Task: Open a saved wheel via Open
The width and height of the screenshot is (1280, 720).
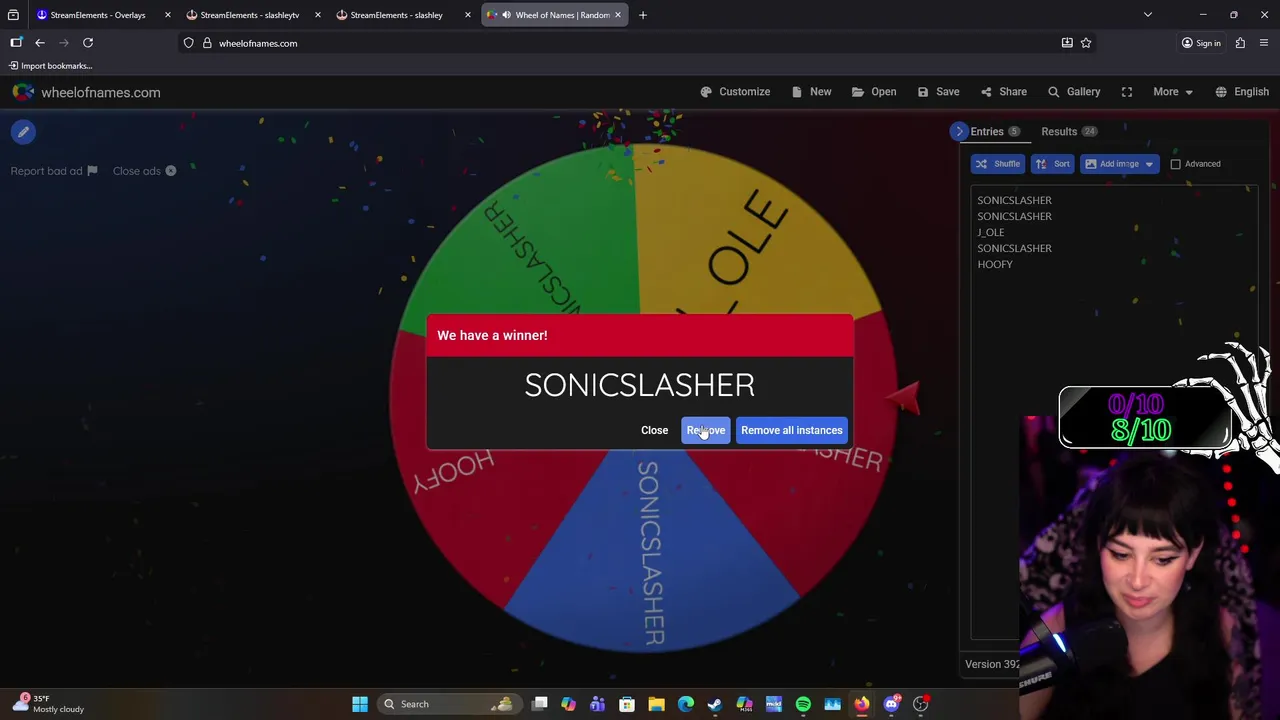Action: (x=874, y=92)
